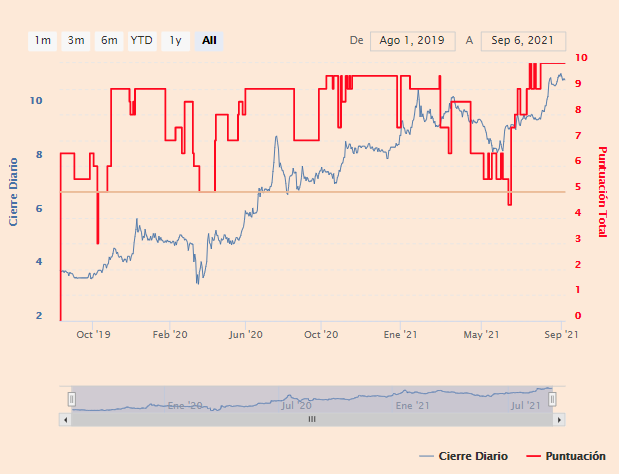
Task: Choose the 6m zoom range
Action: (109, 41)
